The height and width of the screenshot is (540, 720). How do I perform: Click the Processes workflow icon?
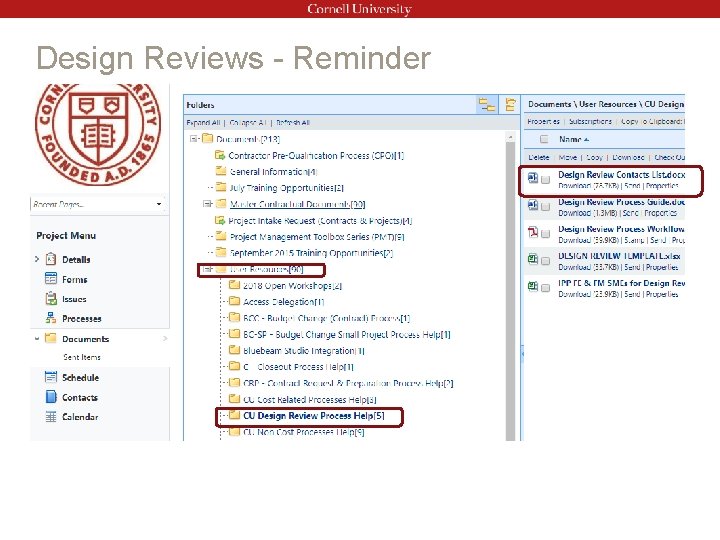point(51,318)
